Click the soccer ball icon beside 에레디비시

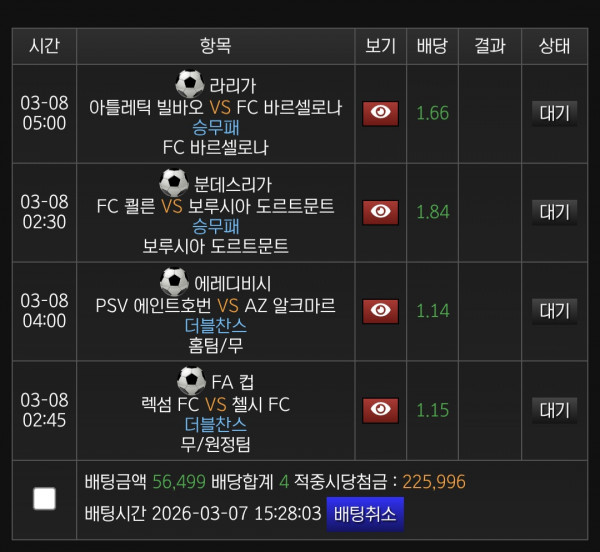pyautogui.click(x=174, y=282)
